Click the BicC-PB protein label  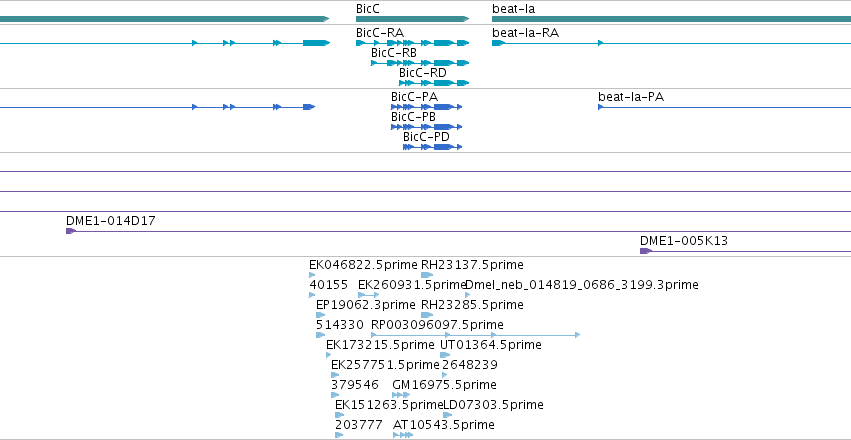[x=414, y=117]
